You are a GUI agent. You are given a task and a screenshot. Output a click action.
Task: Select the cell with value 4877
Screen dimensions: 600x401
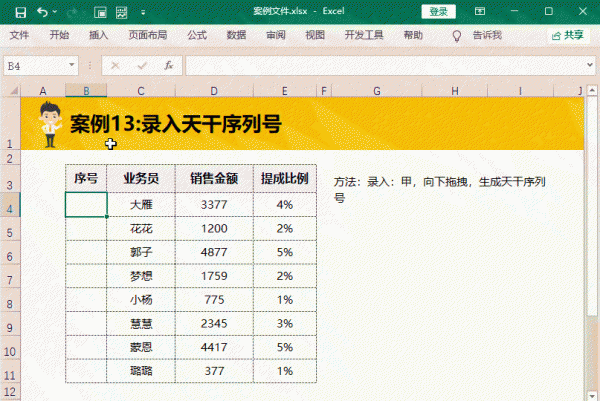coord(214,252)
